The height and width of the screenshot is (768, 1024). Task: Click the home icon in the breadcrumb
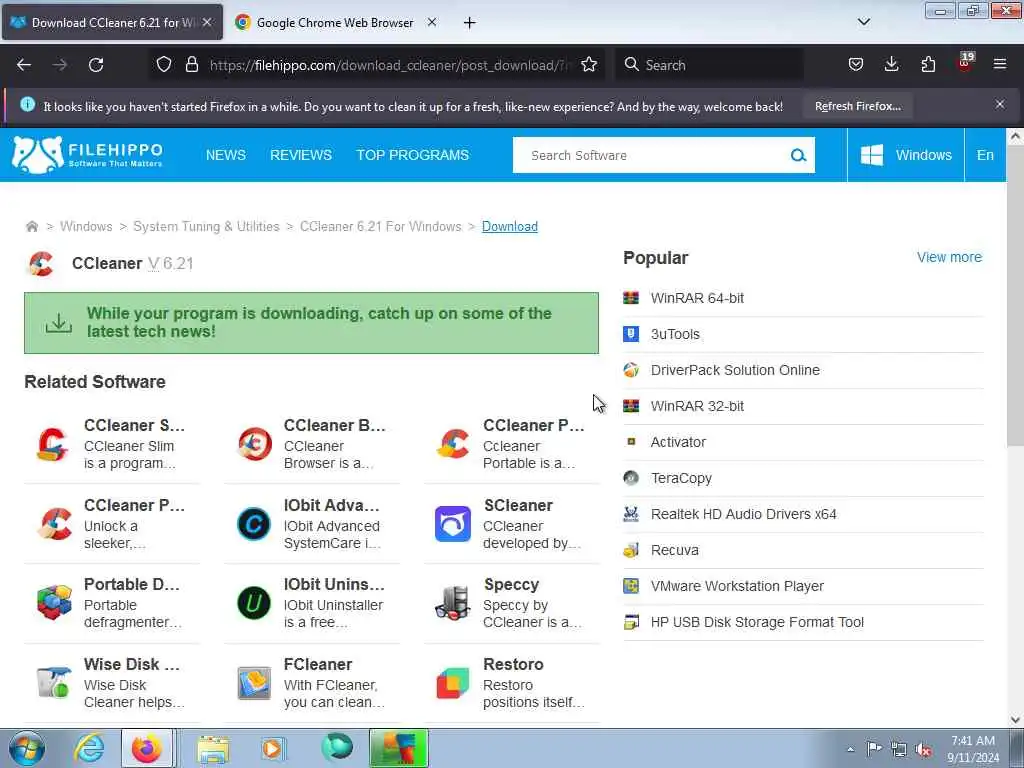(31, 227)
